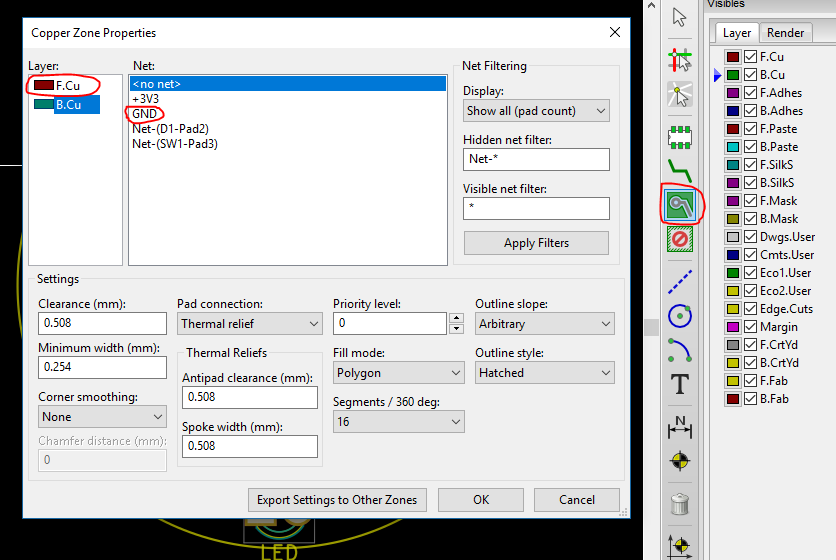
Task: Increase the Priority level with up arrow
Action: pyautogui.click(x=456, y=318)
